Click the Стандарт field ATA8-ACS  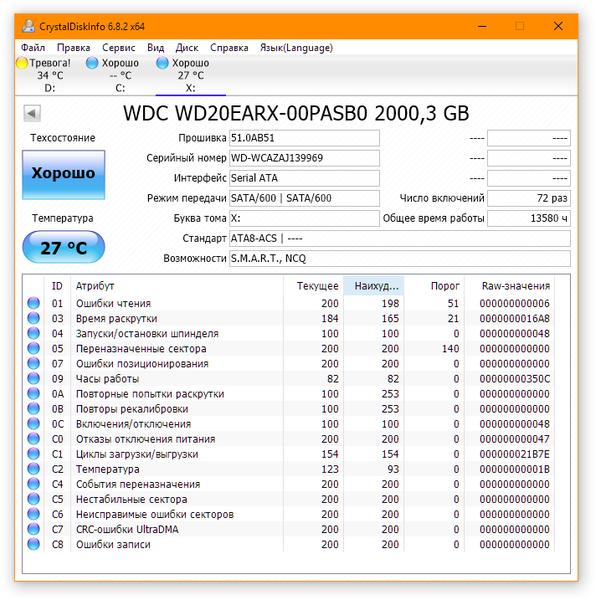[x=400, y=238]
